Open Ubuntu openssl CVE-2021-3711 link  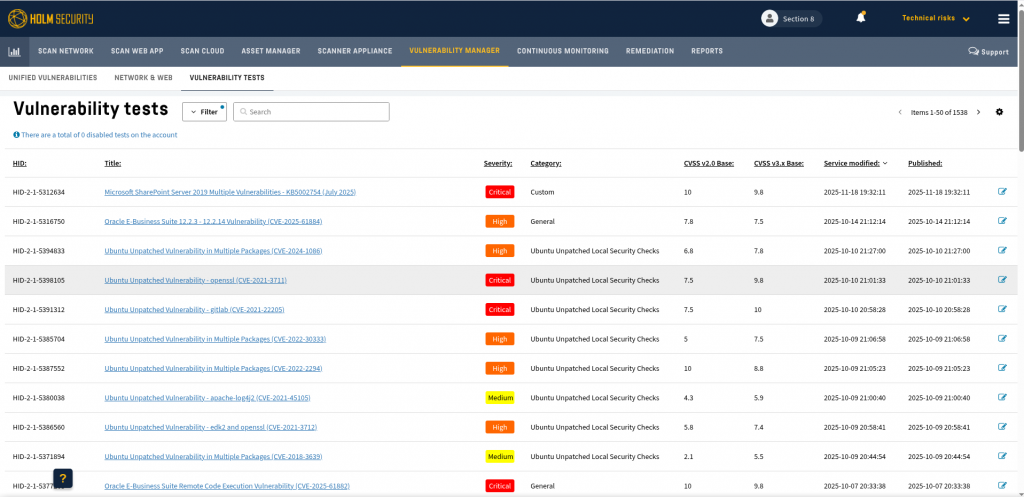tap(196, 280)
